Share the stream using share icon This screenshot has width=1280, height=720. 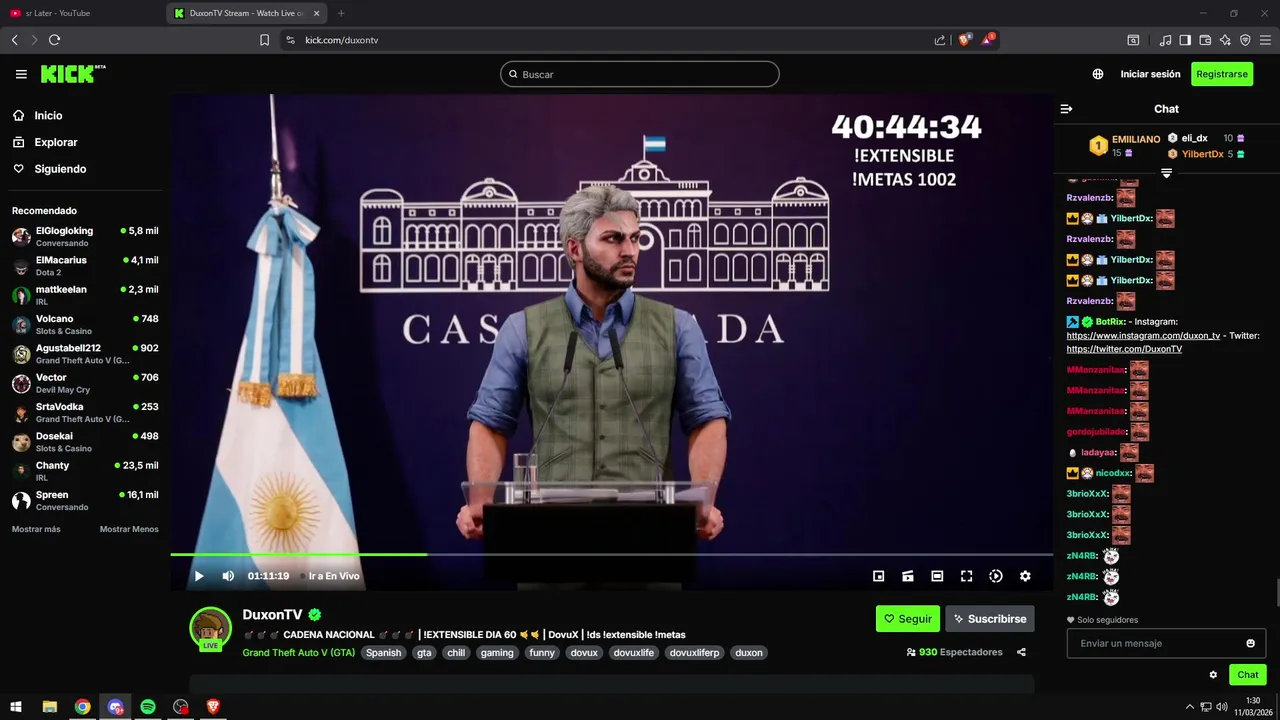pyautogui.click(x=1021, y=652)
